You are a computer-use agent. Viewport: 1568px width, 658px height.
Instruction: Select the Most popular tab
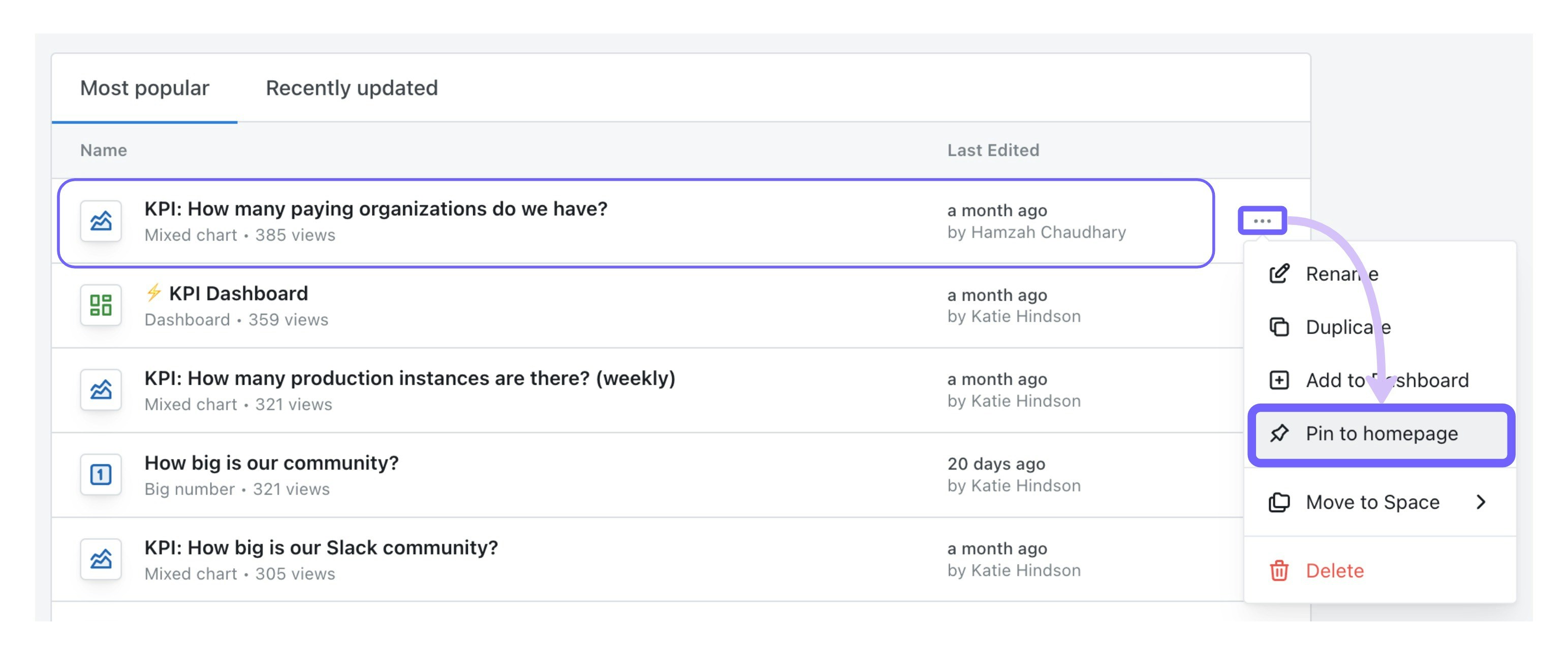coord(144,88)
